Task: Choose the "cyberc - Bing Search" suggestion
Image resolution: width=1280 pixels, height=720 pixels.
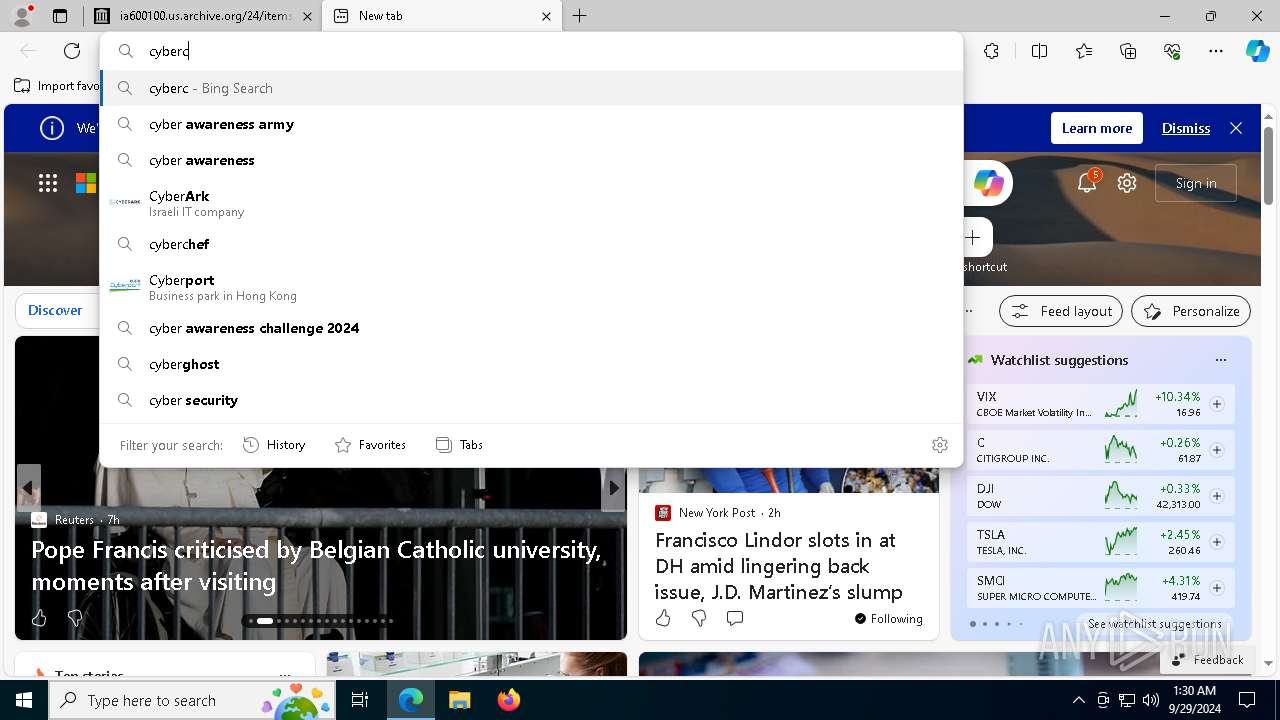Action: (x=531, y=88)
